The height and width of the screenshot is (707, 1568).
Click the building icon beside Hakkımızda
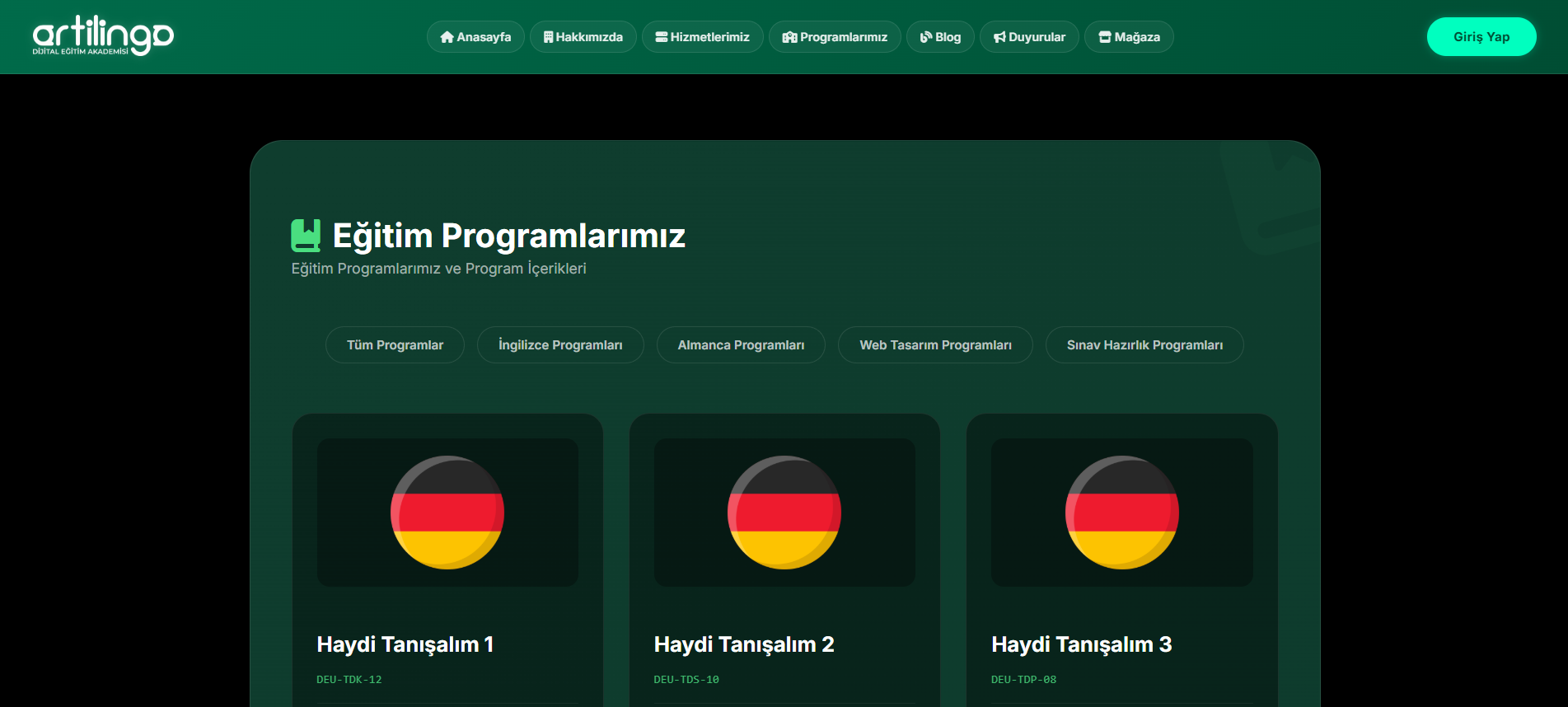point(549,37)
